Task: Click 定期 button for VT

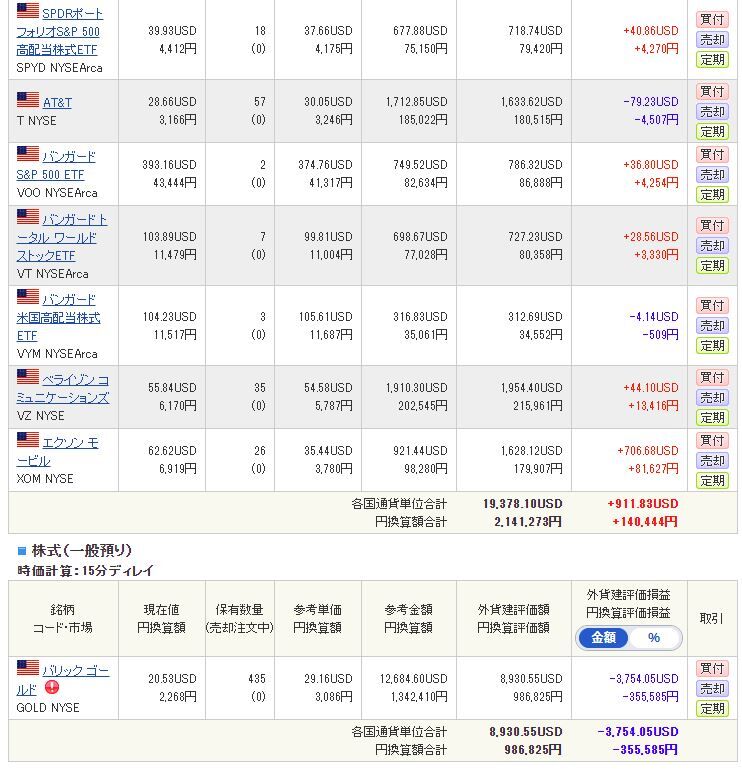Action: (712, 266)
